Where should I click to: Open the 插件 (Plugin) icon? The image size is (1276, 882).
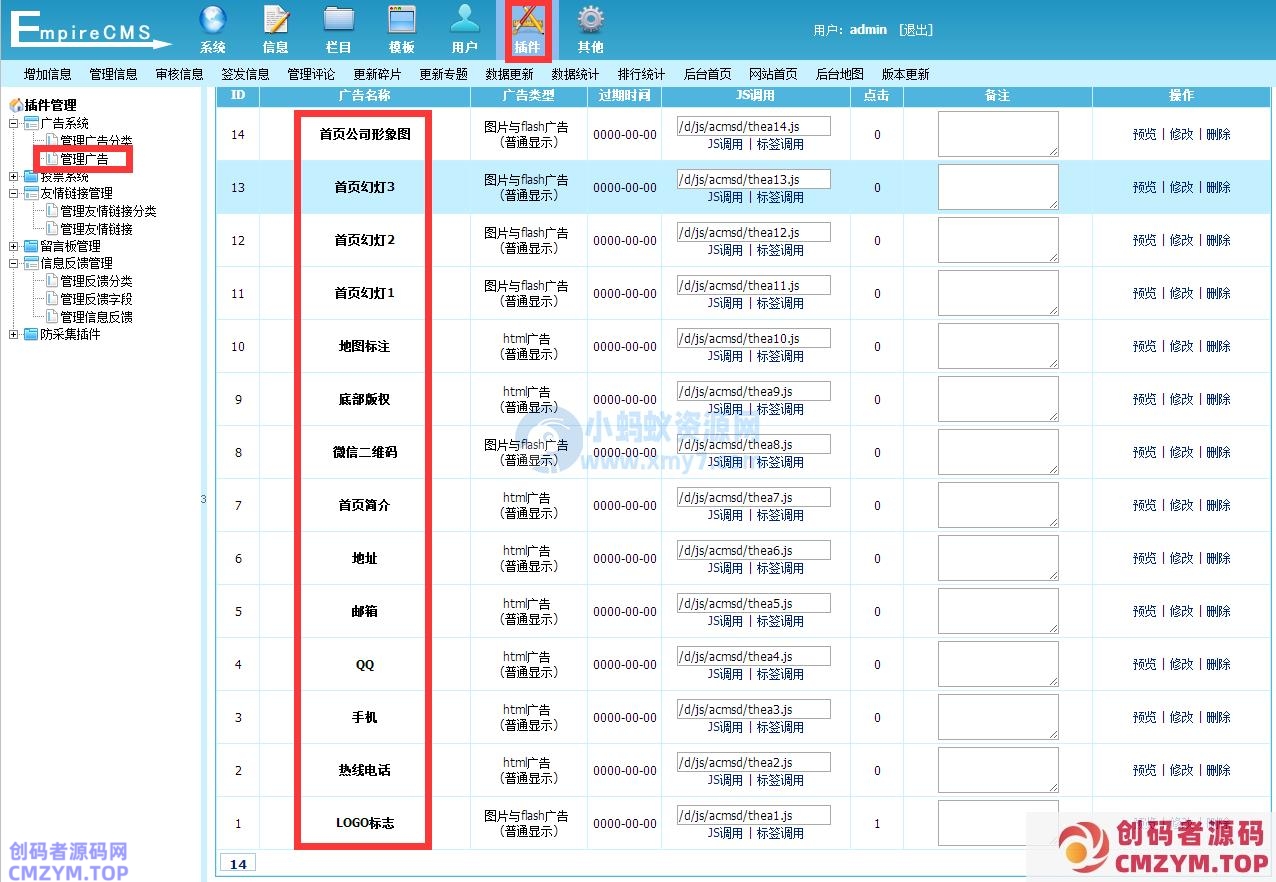tap(527, 20)
